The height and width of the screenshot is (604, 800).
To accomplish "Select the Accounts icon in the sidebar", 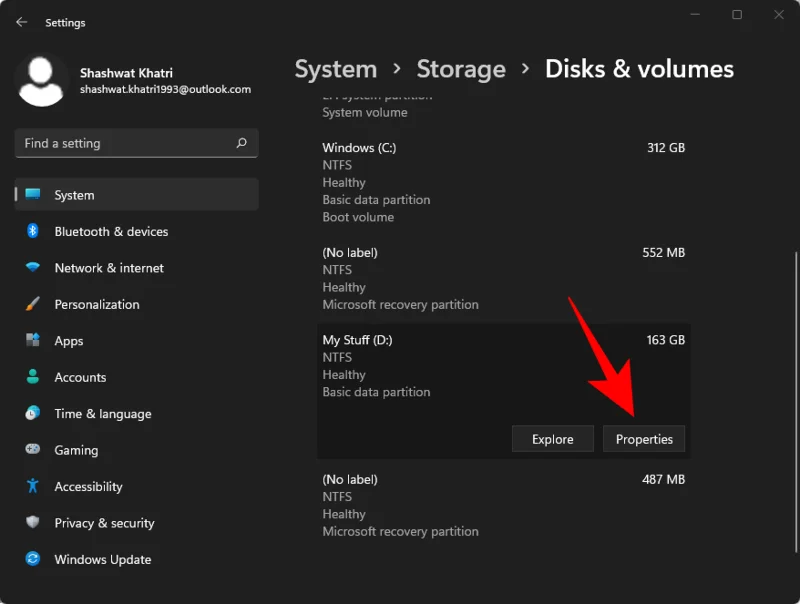I will click(32, 377).
